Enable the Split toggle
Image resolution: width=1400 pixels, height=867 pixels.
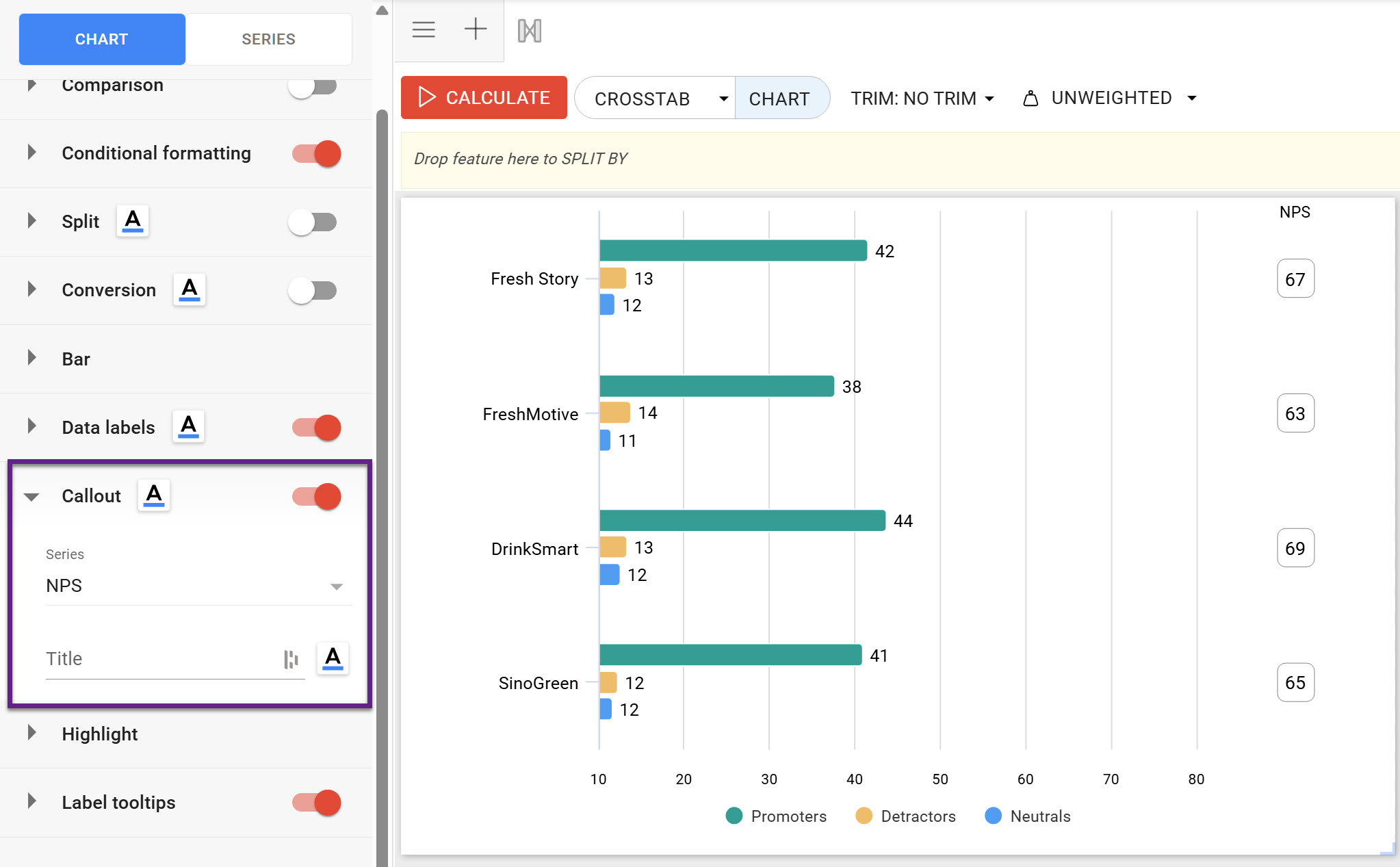coord(313,222)
